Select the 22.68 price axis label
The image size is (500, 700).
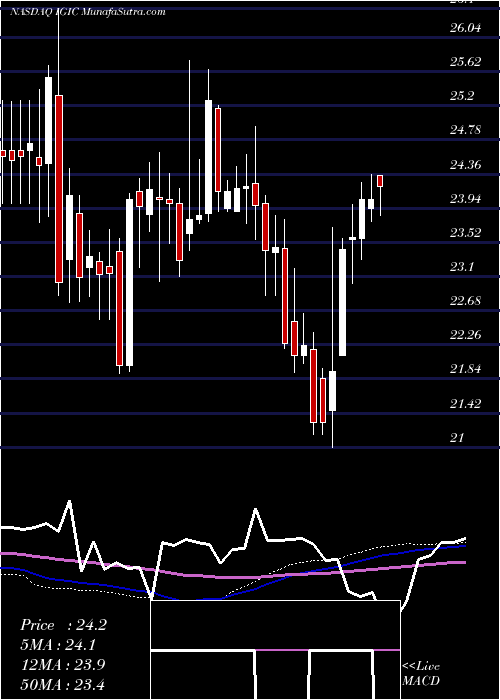pyautogui.click(x=465, y=301)
